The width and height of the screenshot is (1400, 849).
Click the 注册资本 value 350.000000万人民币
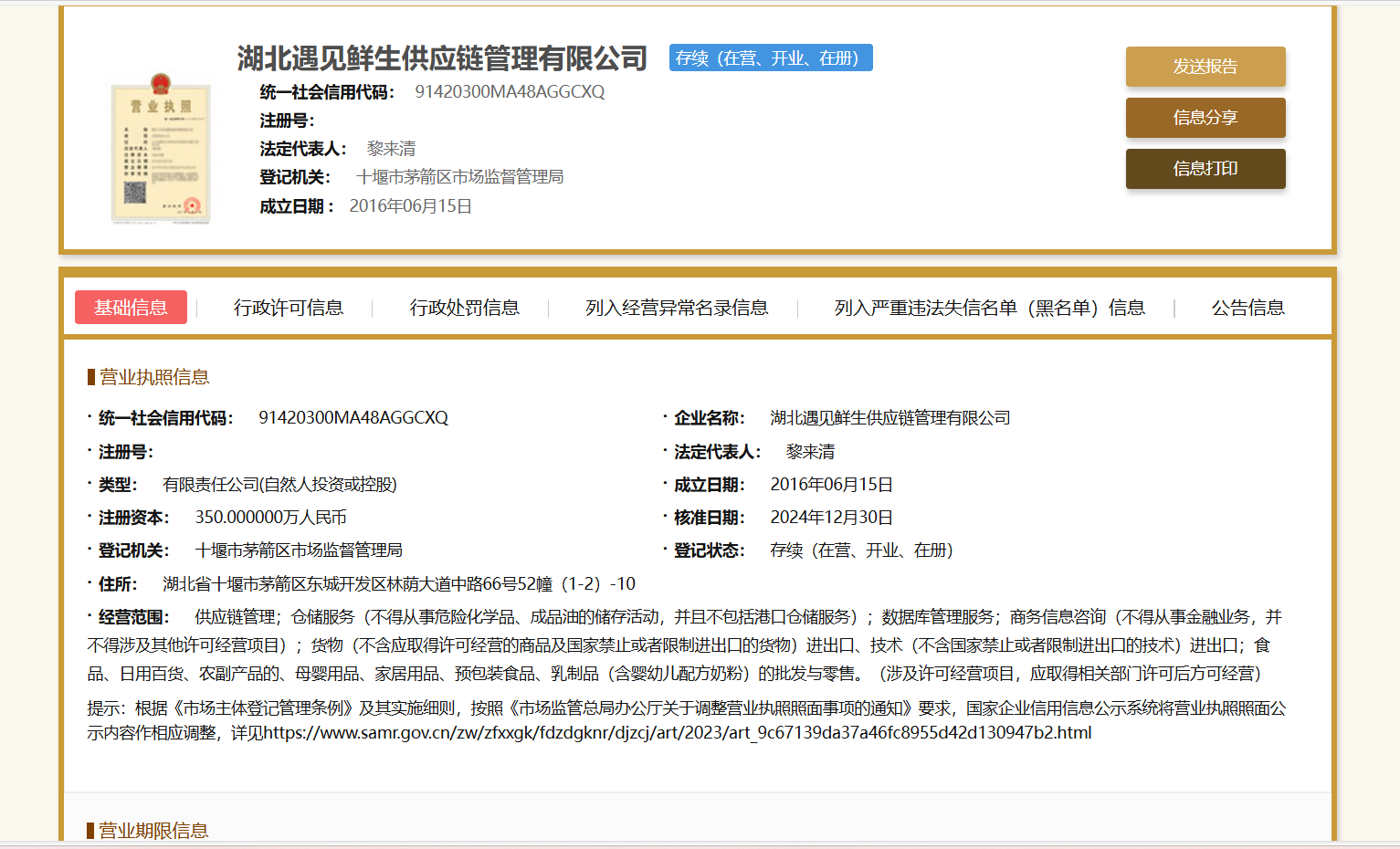click(x=270, y=518)
